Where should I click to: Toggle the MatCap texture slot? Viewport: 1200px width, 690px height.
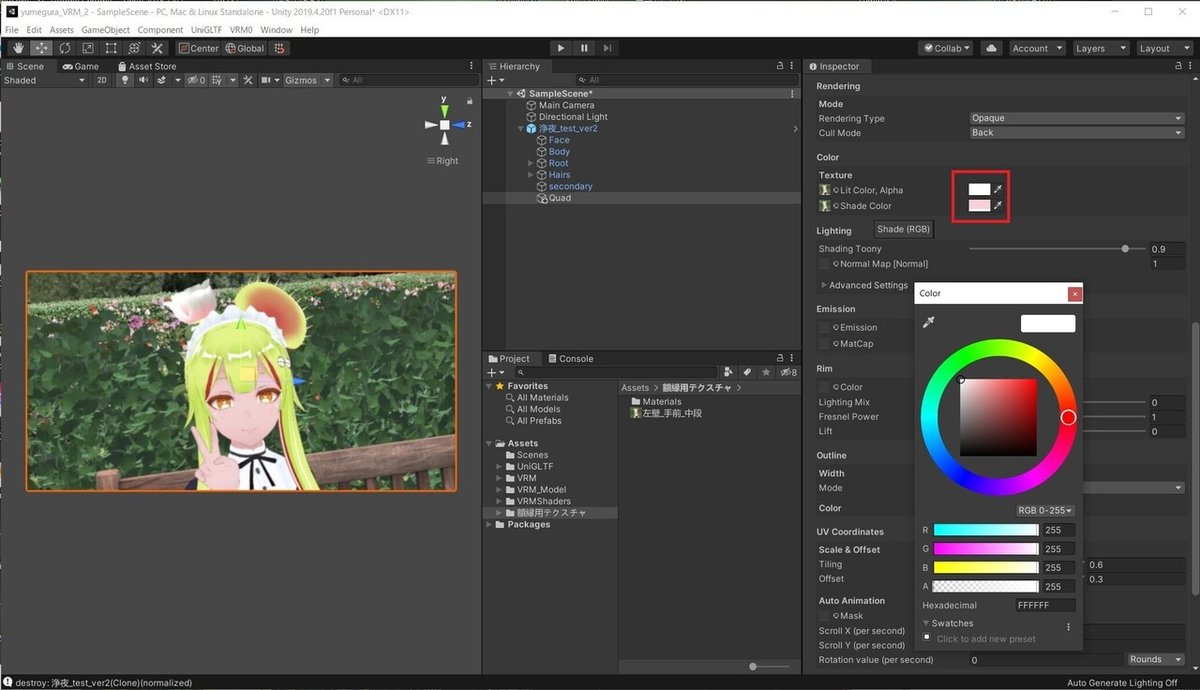[824, 343]
